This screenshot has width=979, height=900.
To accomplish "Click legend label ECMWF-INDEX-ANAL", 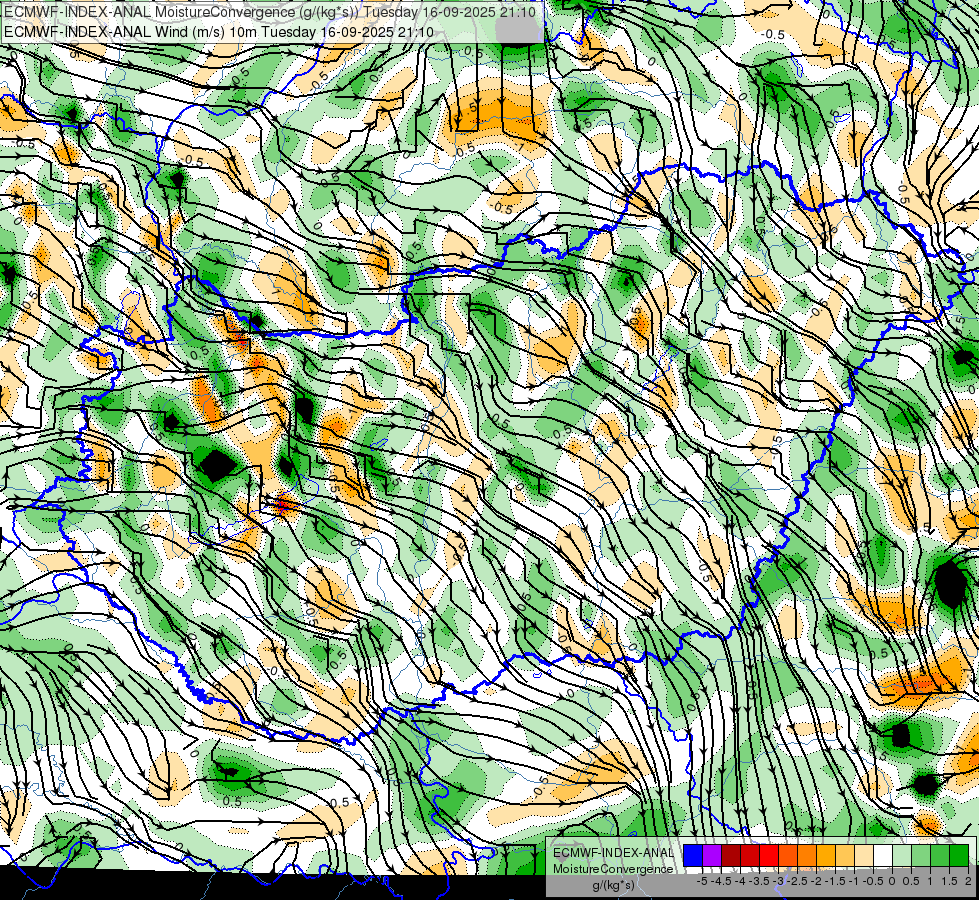I will tap(613, 853).
